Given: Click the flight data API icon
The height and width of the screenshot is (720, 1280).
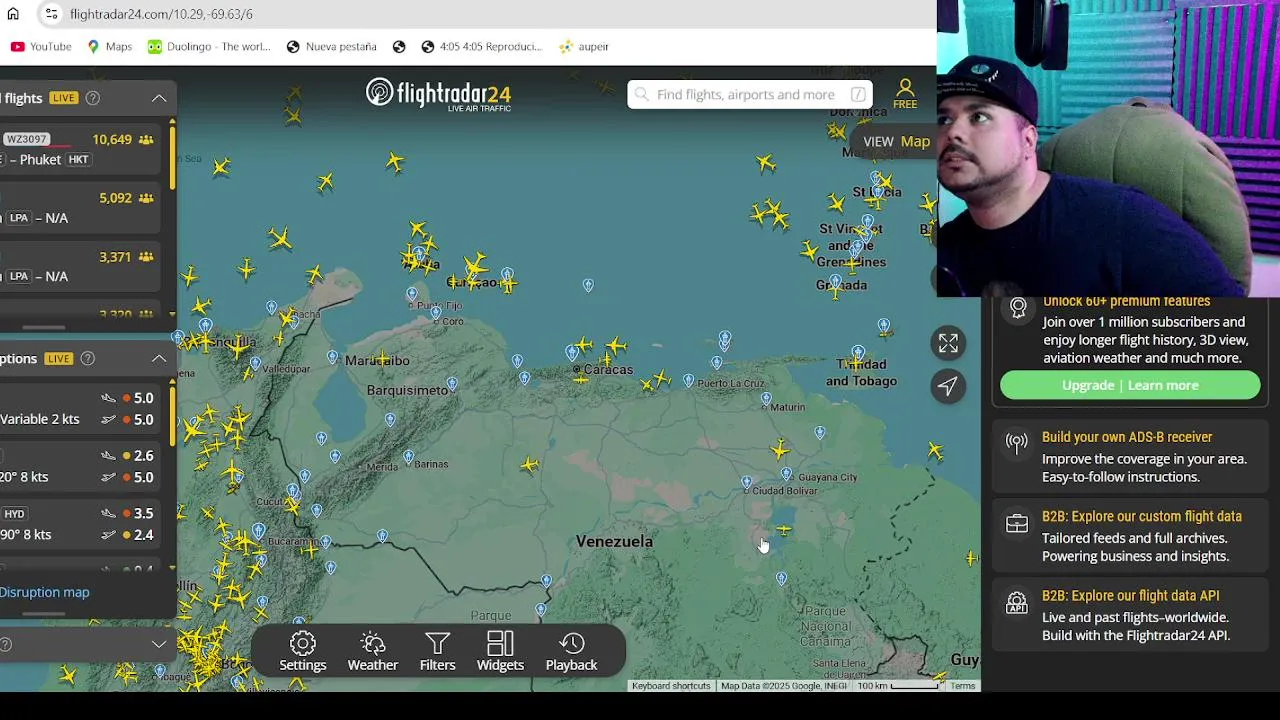Looking at the screenshot, I should (x=1016, y=603).
